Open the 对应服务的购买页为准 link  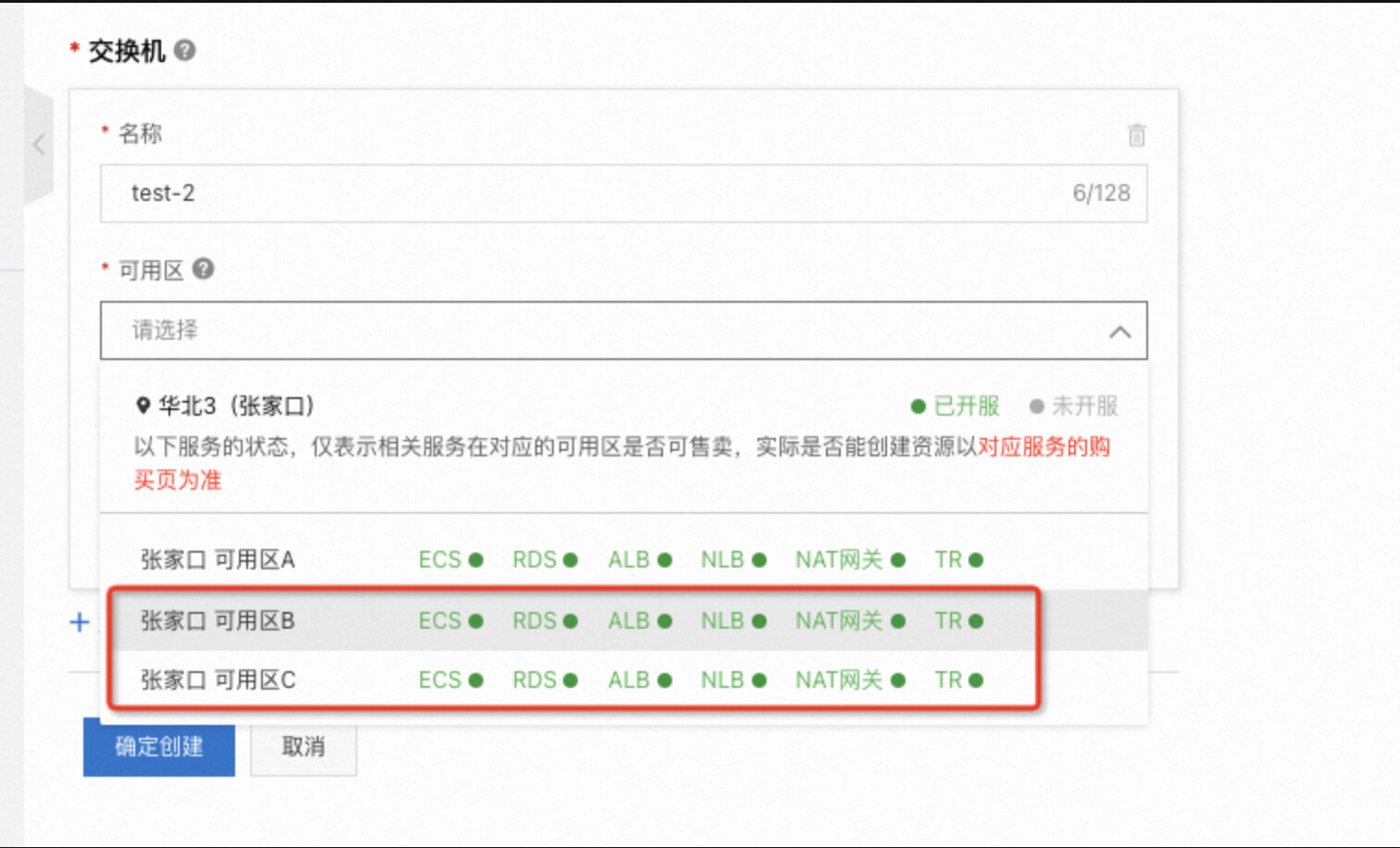coord(1044,447)
